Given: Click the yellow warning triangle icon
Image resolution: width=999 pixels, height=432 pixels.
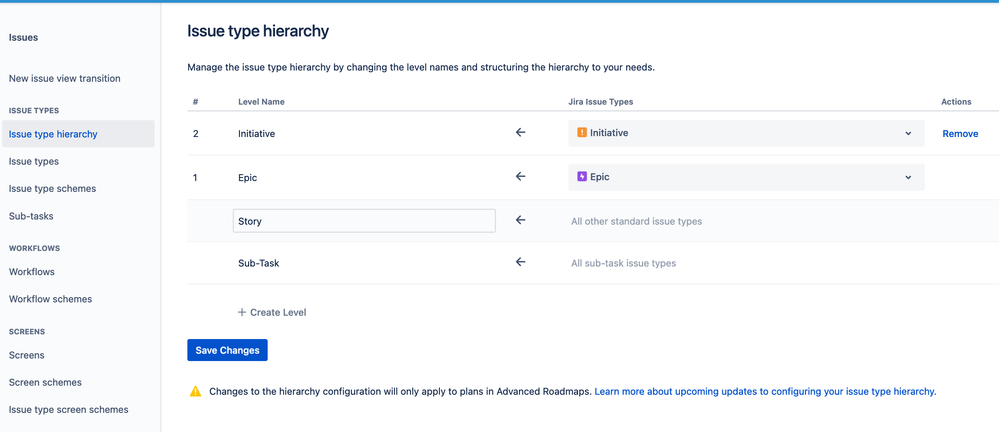Looking at the screenshot, I should tap(196, 391).
